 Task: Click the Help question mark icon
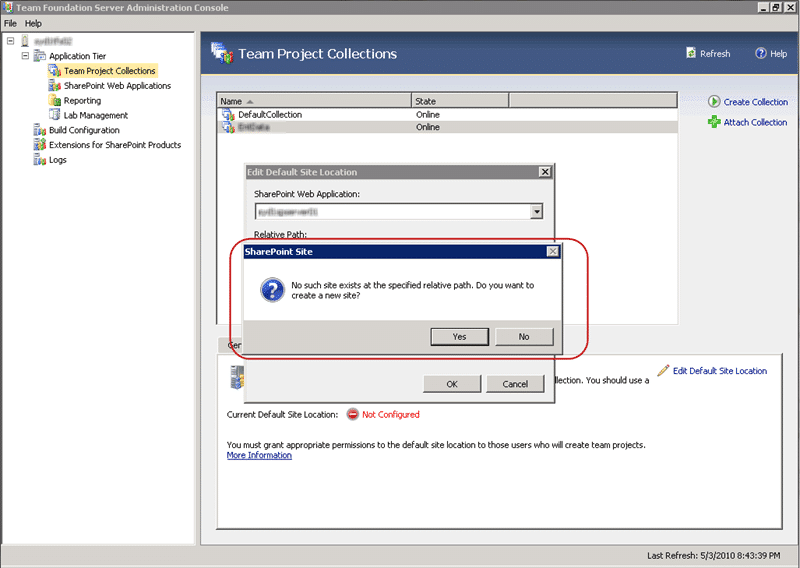click(x=761, y=53)
